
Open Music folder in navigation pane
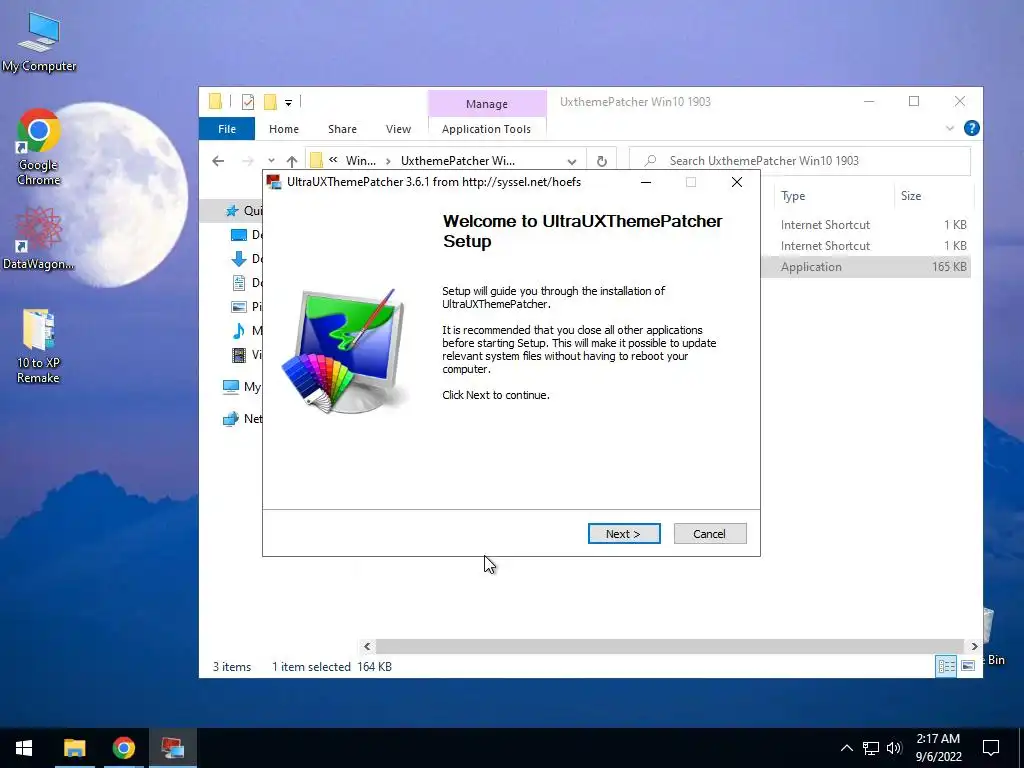point(247,330)
